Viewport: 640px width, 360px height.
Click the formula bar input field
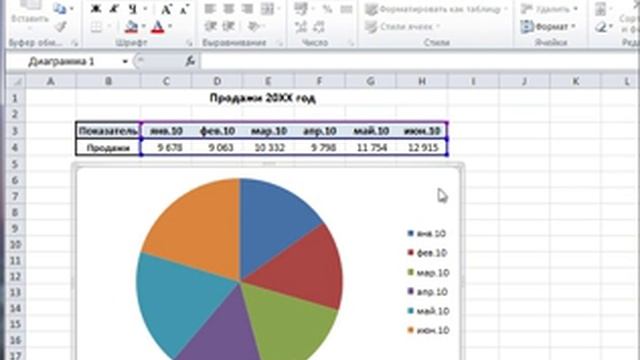(x=420, y=61)
